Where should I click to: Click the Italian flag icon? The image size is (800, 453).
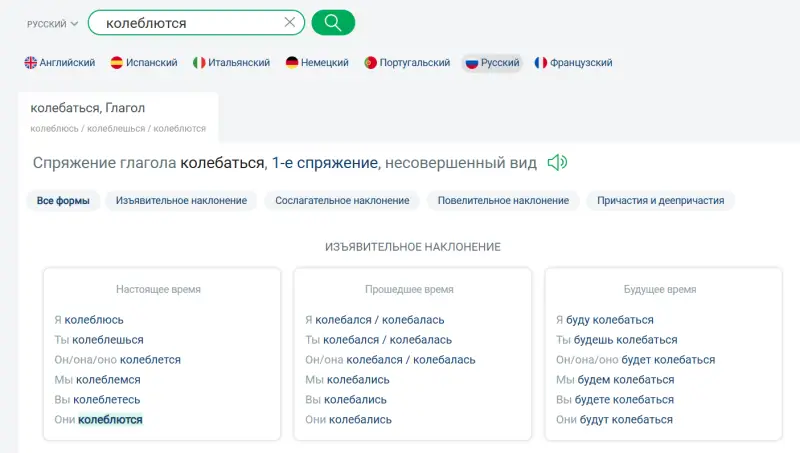(199, 63)
